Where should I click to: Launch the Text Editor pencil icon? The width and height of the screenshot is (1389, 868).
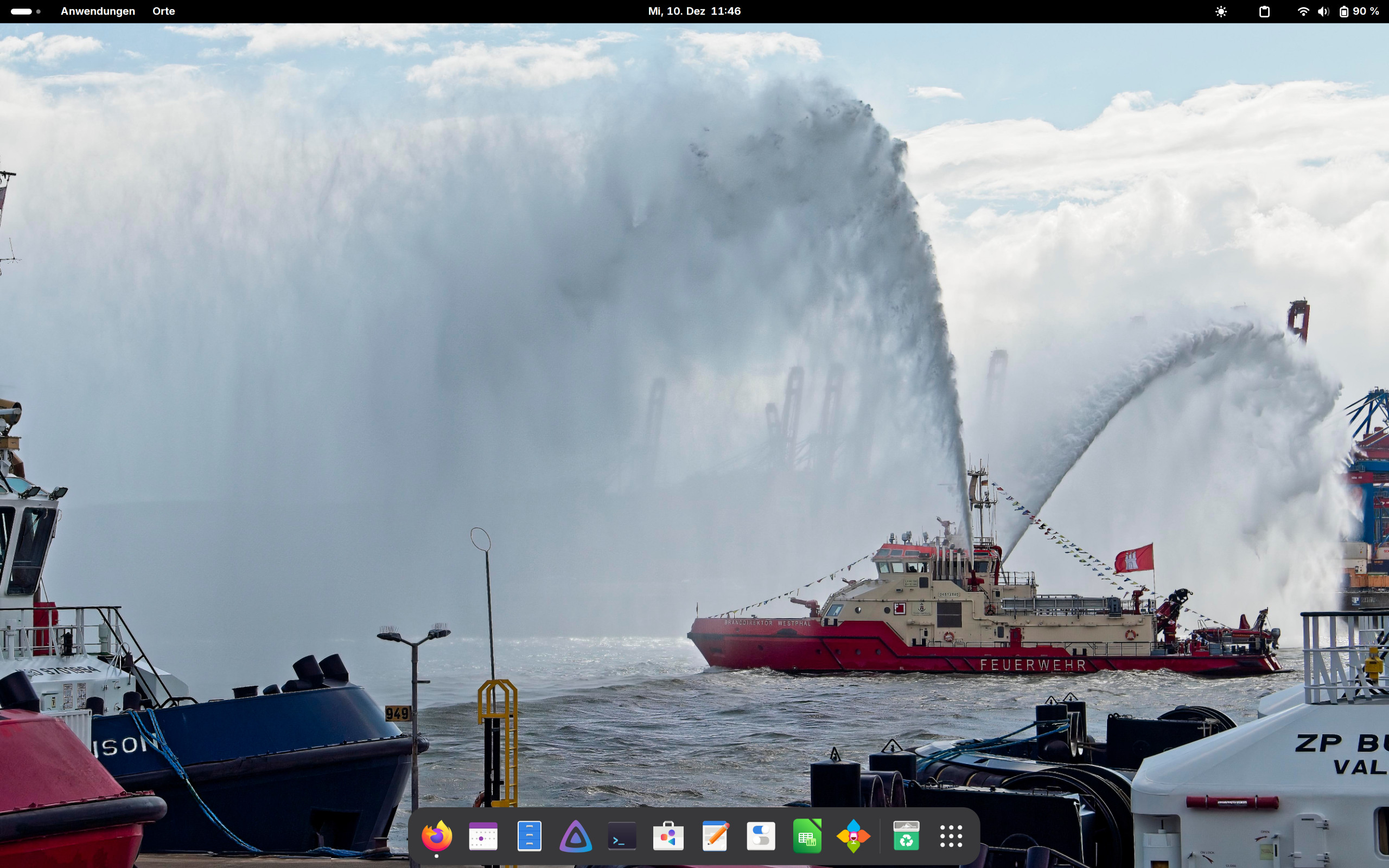pos(715,837)
